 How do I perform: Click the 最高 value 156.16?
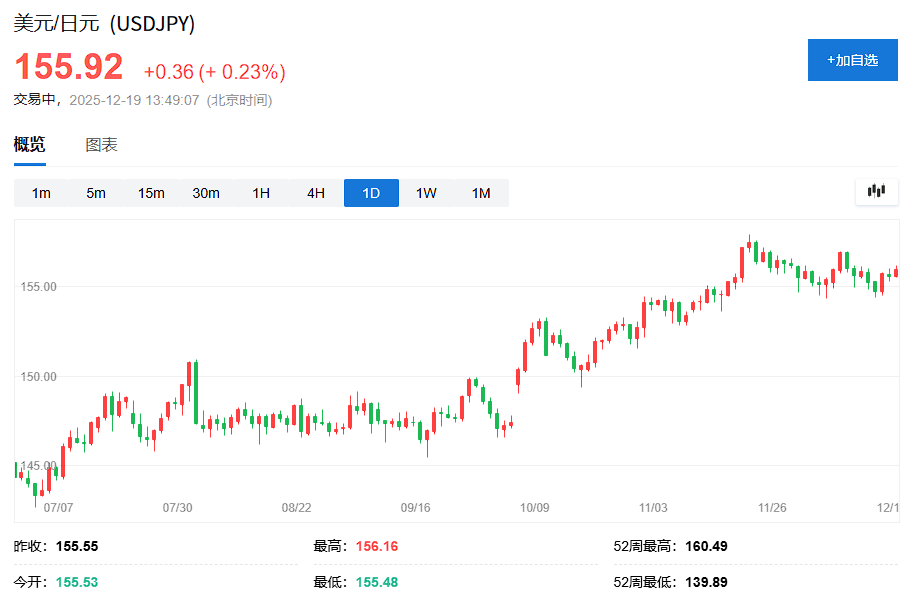tap(377, 546)
